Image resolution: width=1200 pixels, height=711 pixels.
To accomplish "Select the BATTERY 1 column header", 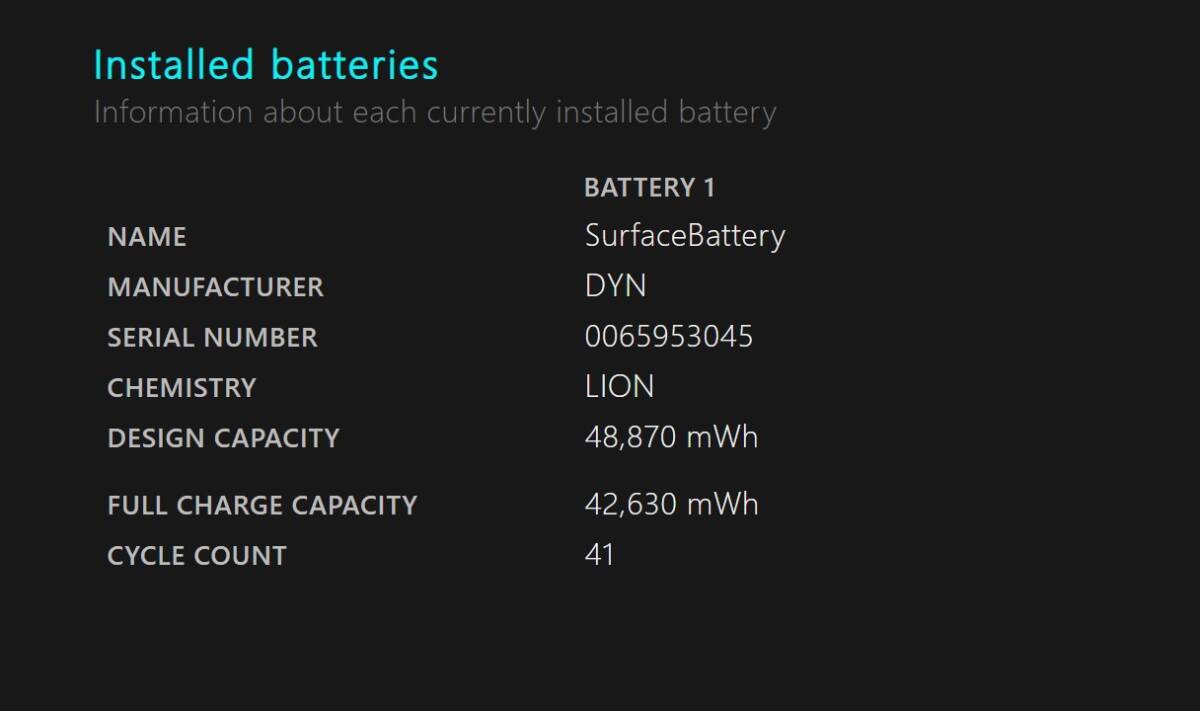I will pos(650,188).
